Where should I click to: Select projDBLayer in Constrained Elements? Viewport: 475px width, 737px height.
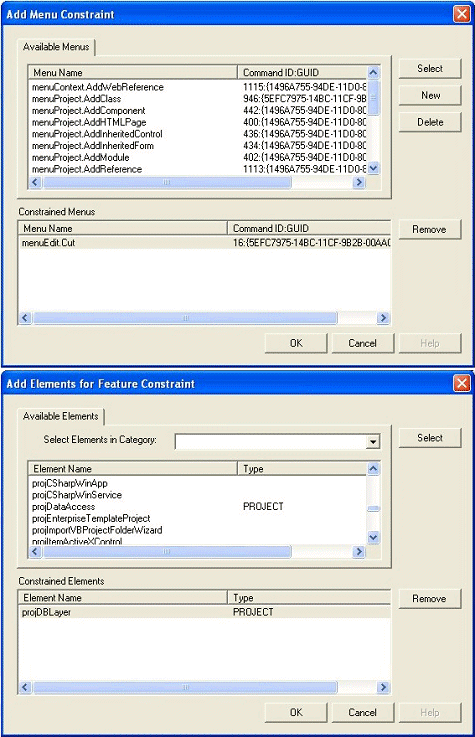[205, 612]
